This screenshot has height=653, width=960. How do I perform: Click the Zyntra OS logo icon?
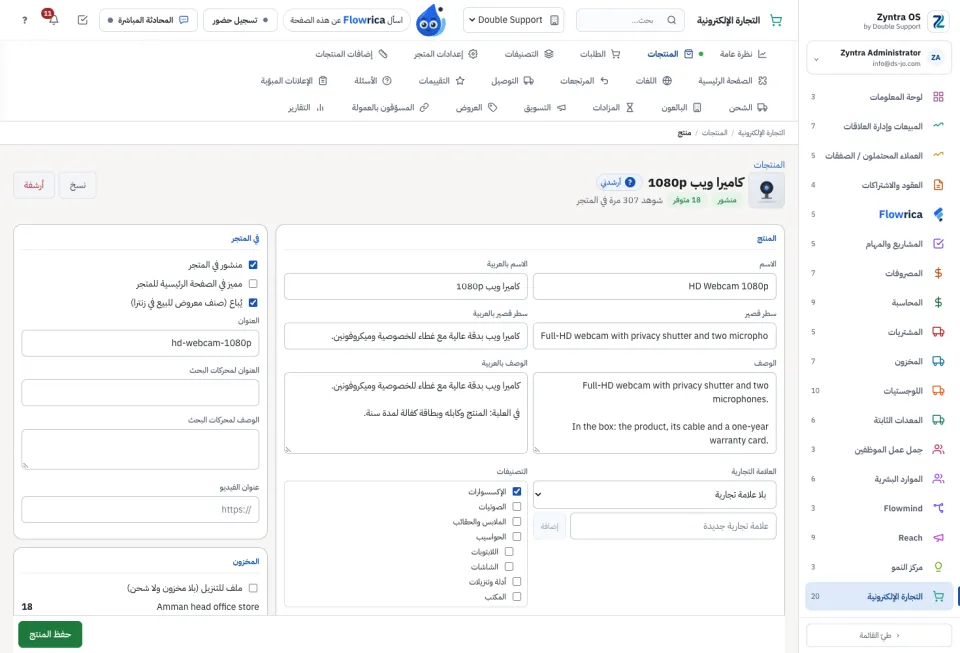point(938,21)
